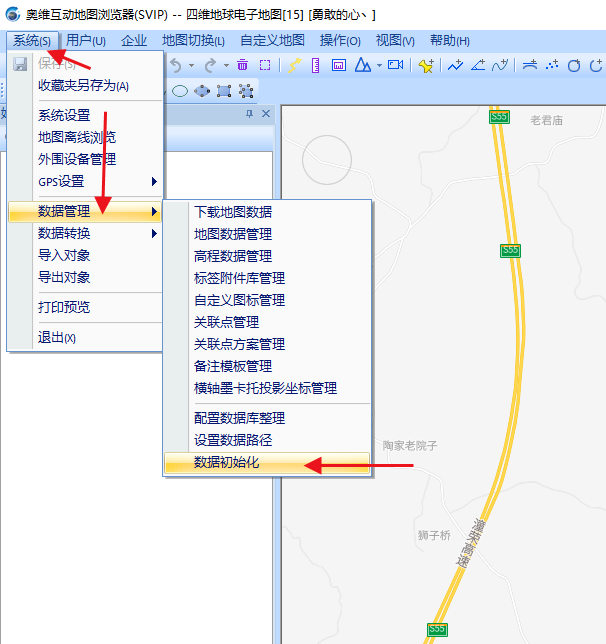Select 设置数据路径 submenu entry
Image resolution: width=606 pixels, height=644 pixels.
[267, 440]
